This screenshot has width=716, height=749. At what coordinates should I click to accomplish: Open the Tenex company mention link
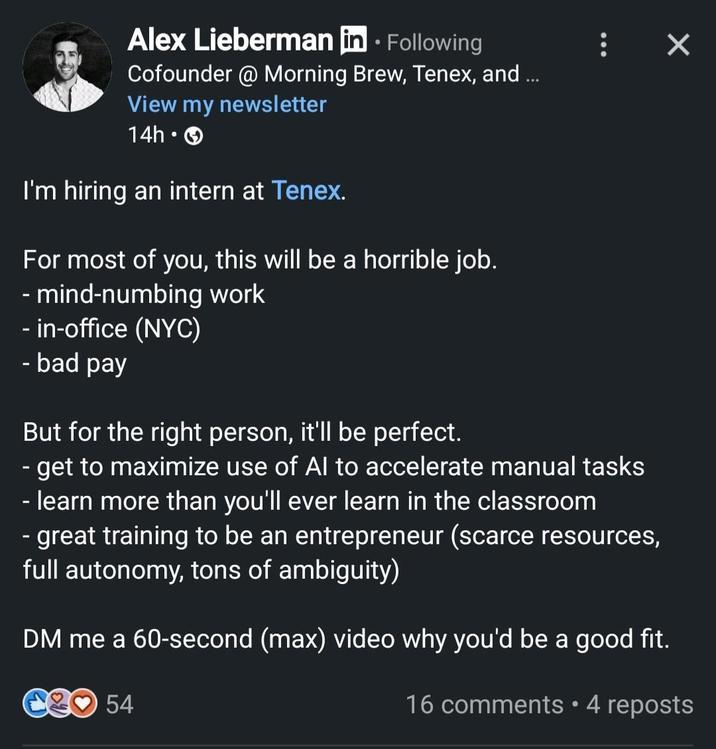pyautogui.click(x=306, y=191)
